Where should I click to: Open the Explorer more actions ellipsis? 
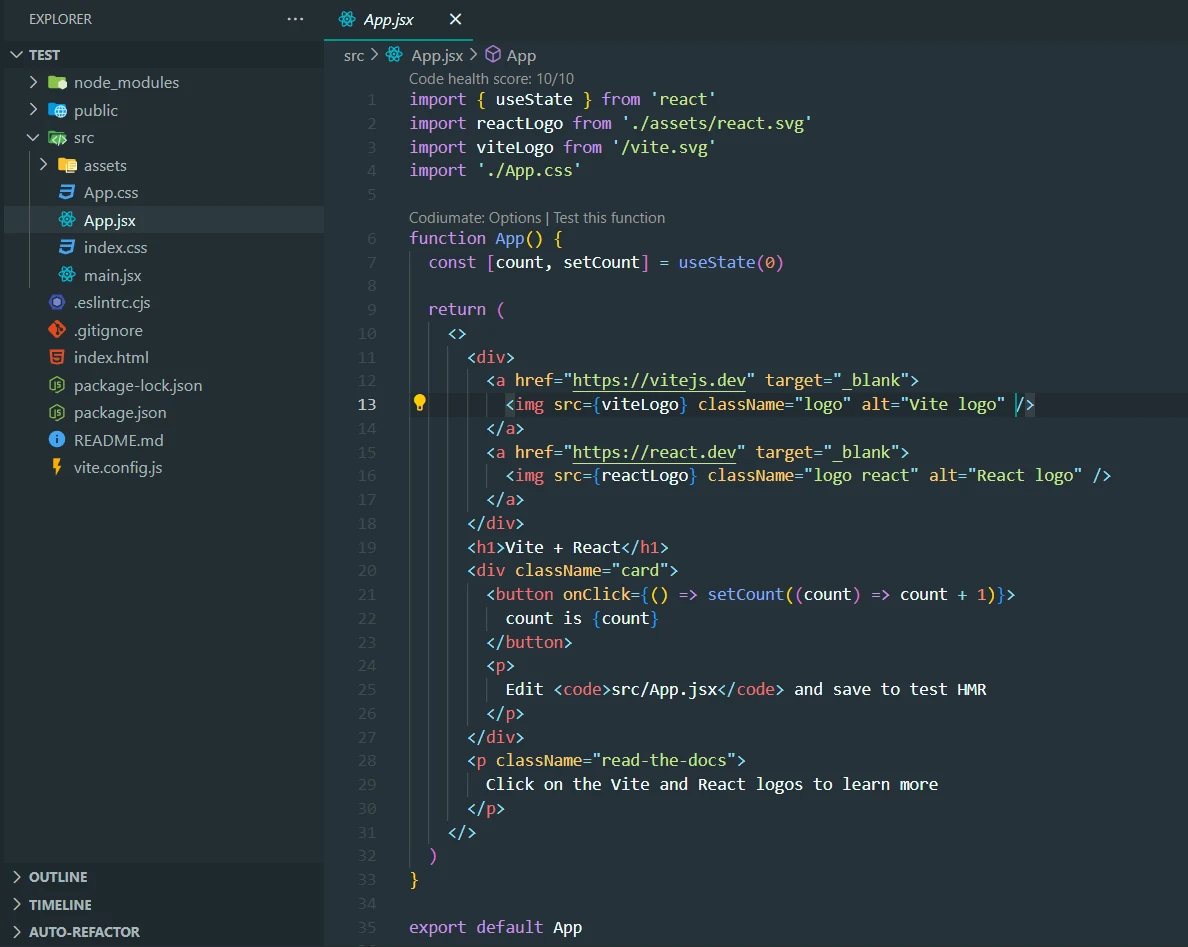295,19
